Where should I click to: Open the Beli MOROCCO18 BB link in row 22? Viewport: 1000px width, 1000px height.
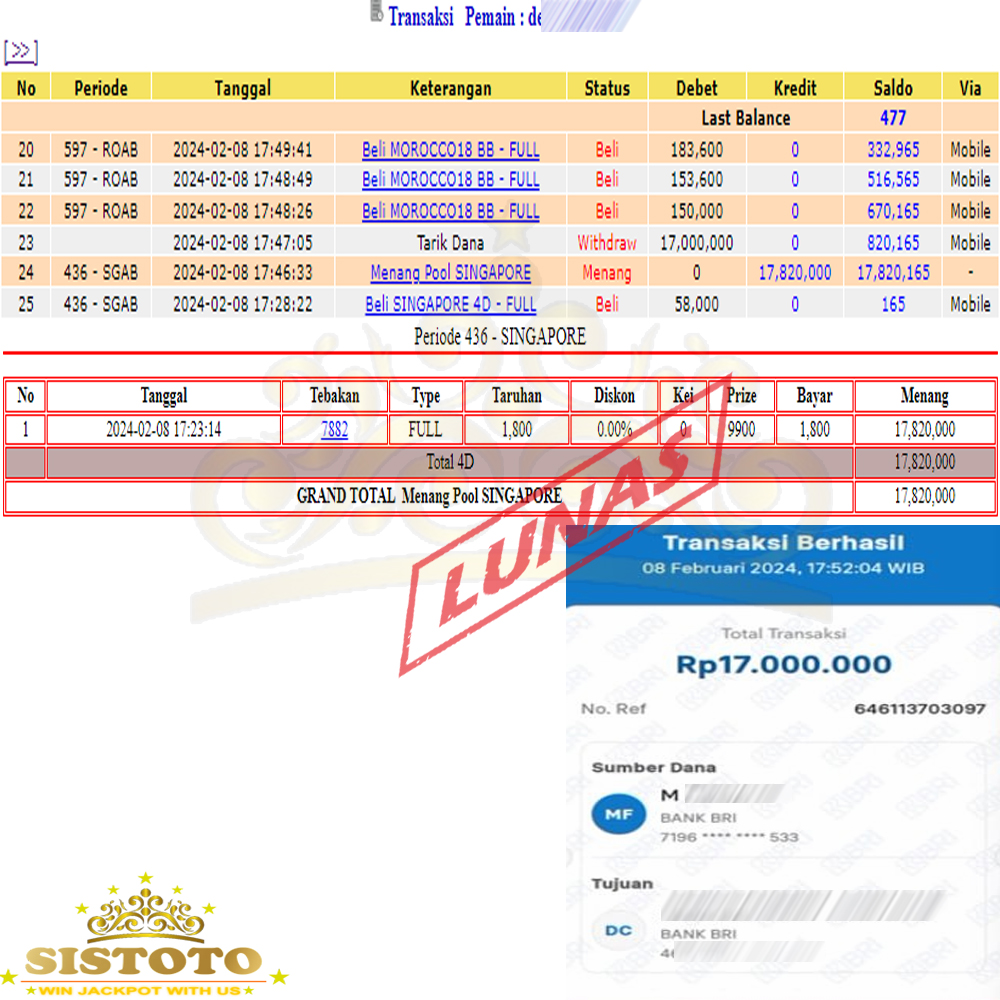pos(450,211)
